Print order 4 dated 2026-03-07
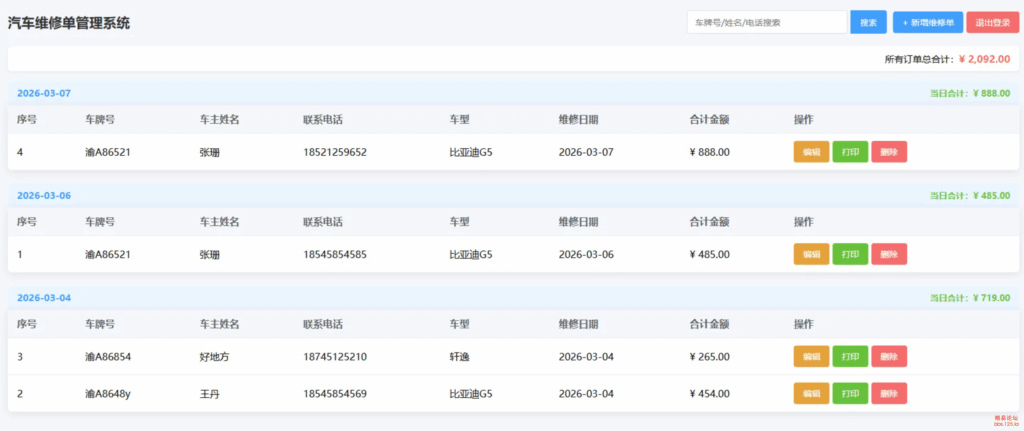Image resolution: width=1024 pixels, height=431 pixels. click(x=850, y=152)
